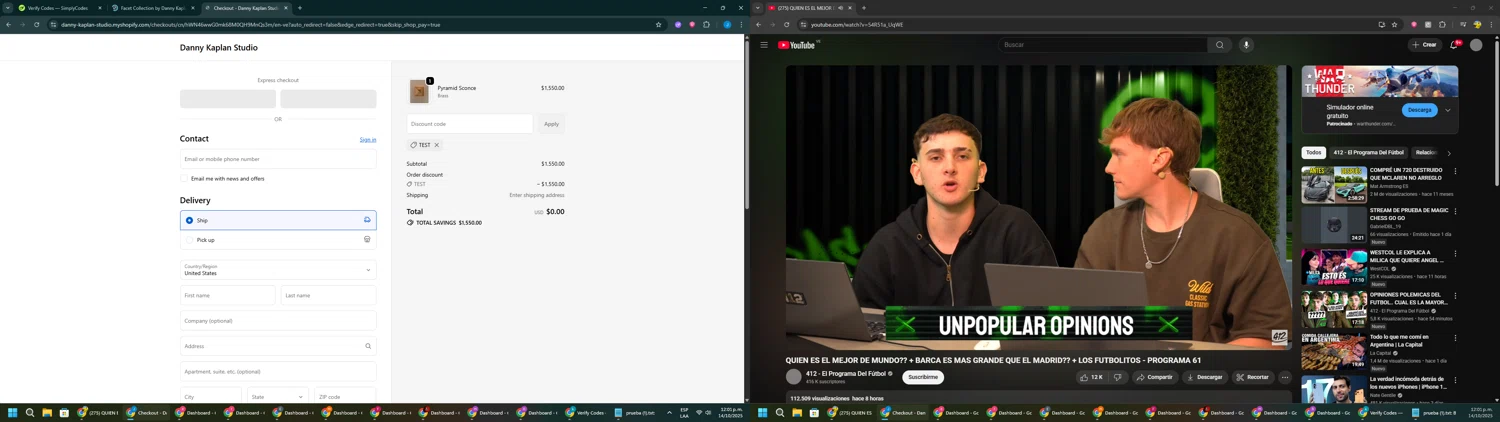Click the Recortar clip button

pos(1252,377)
